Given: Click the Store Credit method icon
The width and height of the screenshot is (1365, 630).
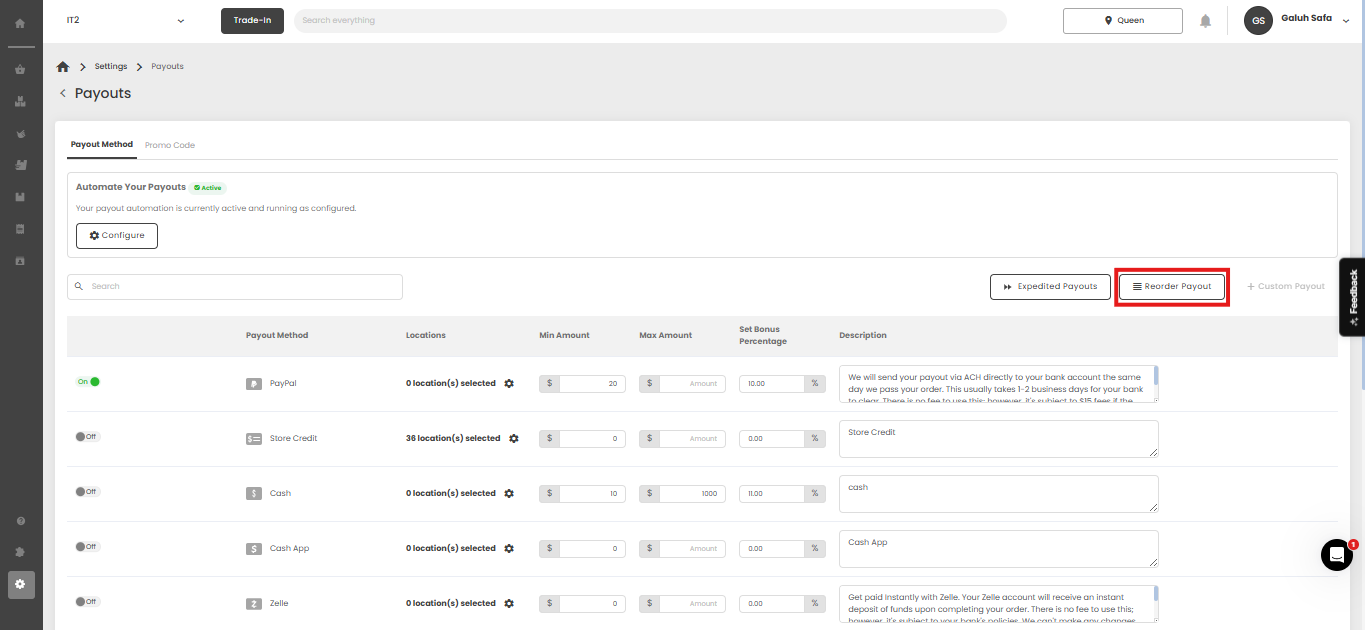Looking at the screenshot, I should tap(254, 438).
